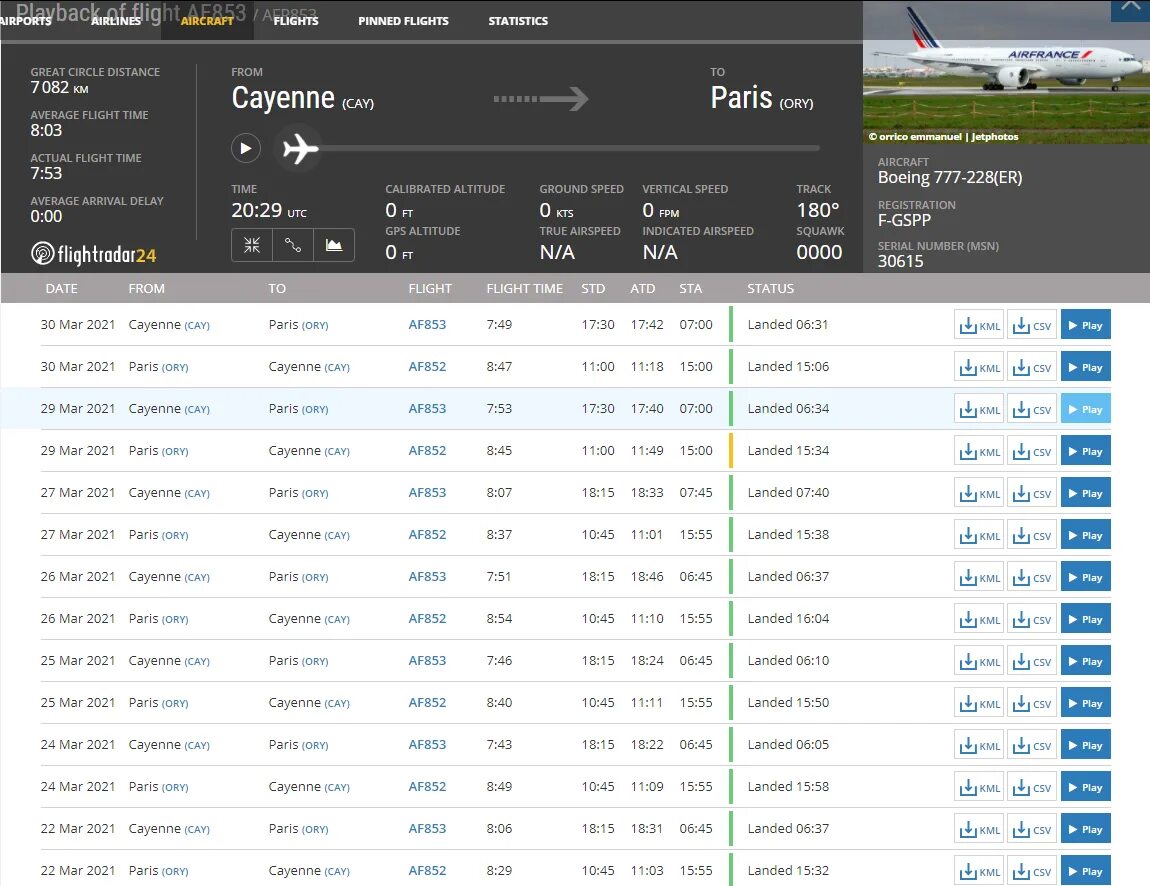
Task: Download KML for flight landed 06:10
Action: tap(979, 662)
